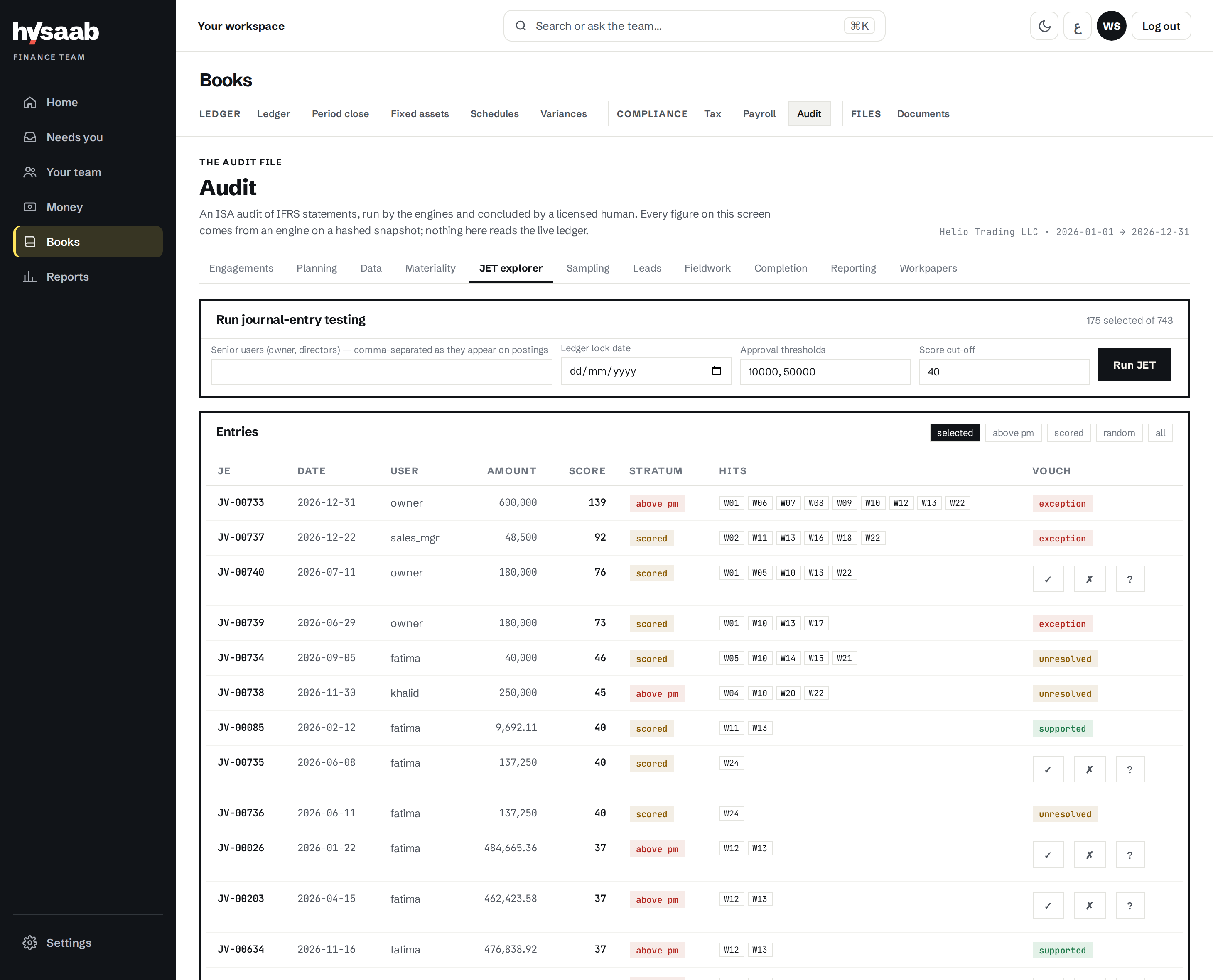Show all entries filter
The width and height of the screenshot is (1213, 980).
1160,433
